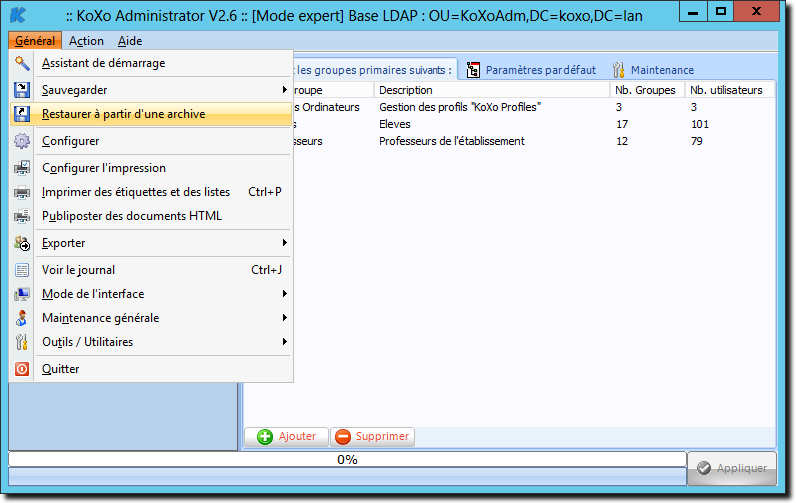This screenshot has width=796, height=503.
Task: Click the KoXo logo in the title bar
Action: coord(18,15)
